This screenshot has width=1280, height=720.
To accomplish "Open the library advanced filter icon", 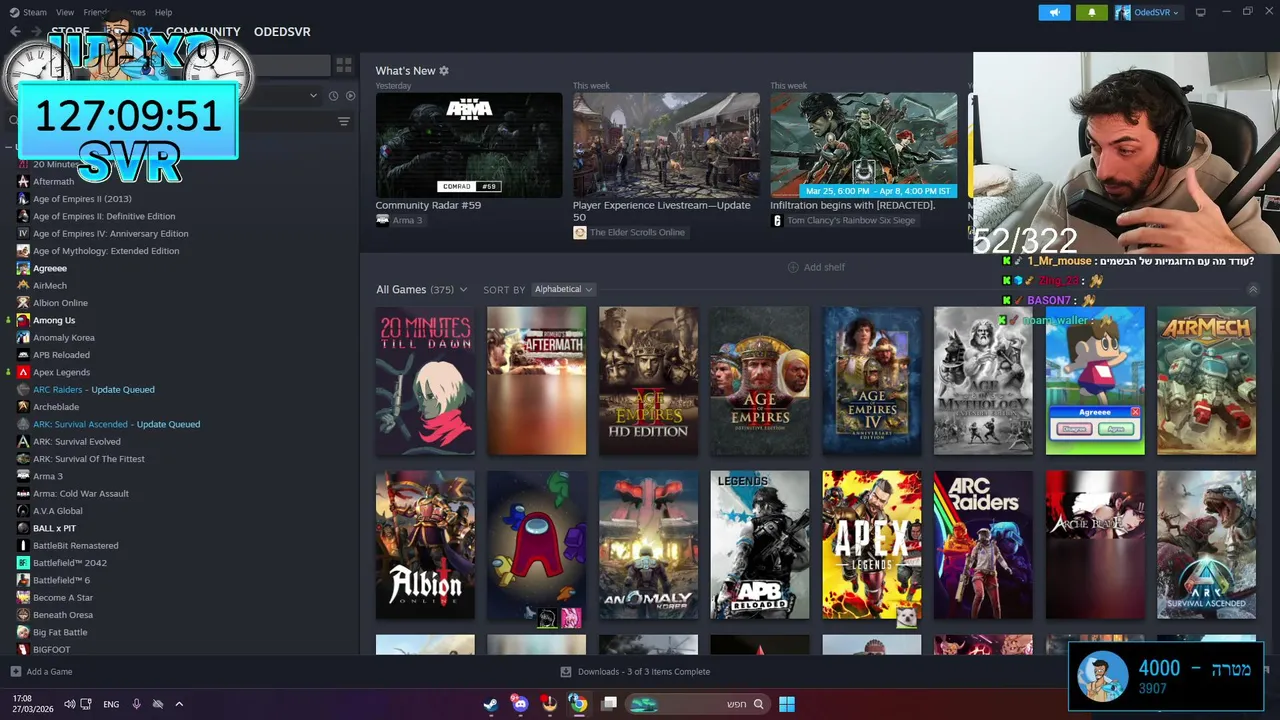I will pos(344,121).
